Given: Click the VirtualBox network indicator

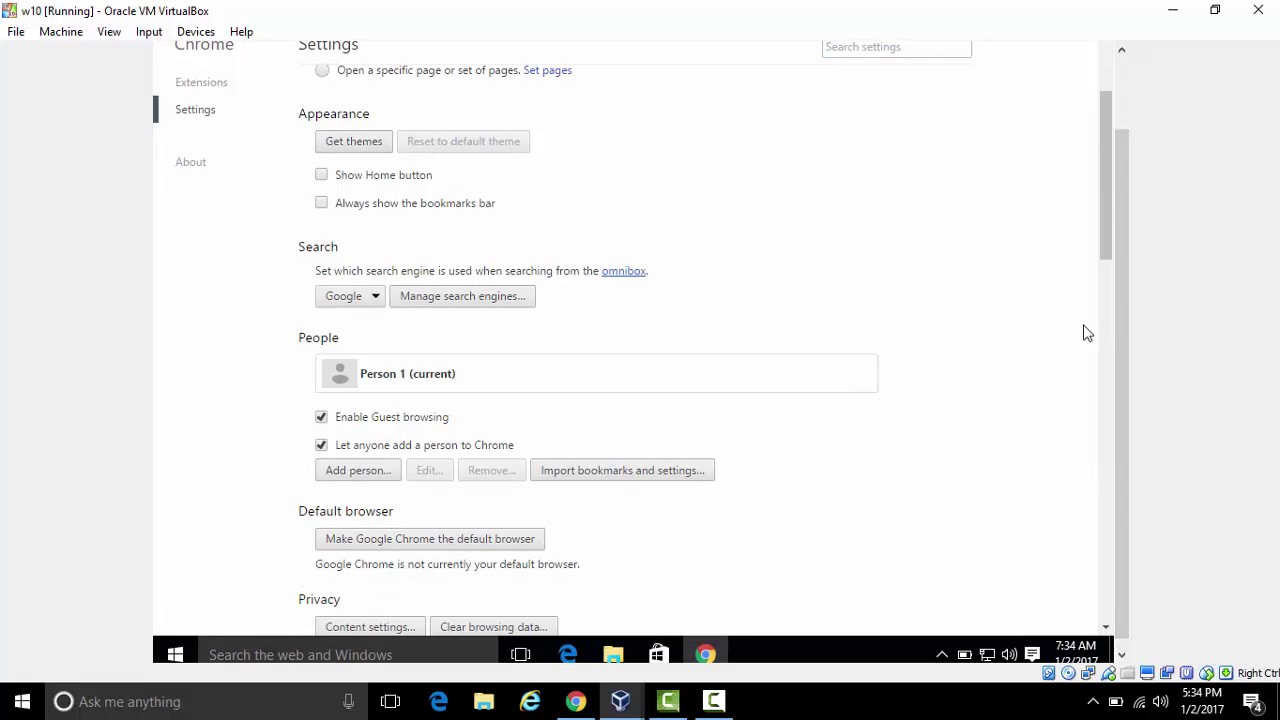Looking at the screenshot, I should (1088, 673).
